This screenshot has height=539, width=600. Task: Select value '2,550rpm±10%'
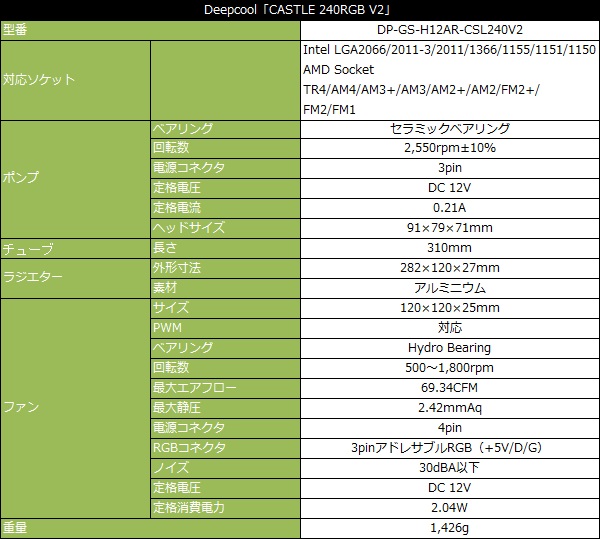(450, 148)
